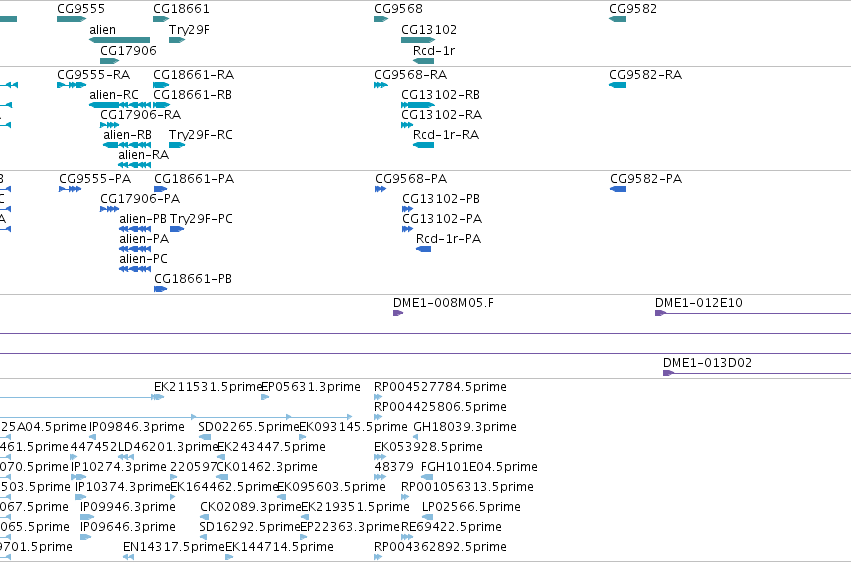Viewport: 851px width, 562px height.
Task: Click the CG9568 gene feature
Action: [381, 19]
